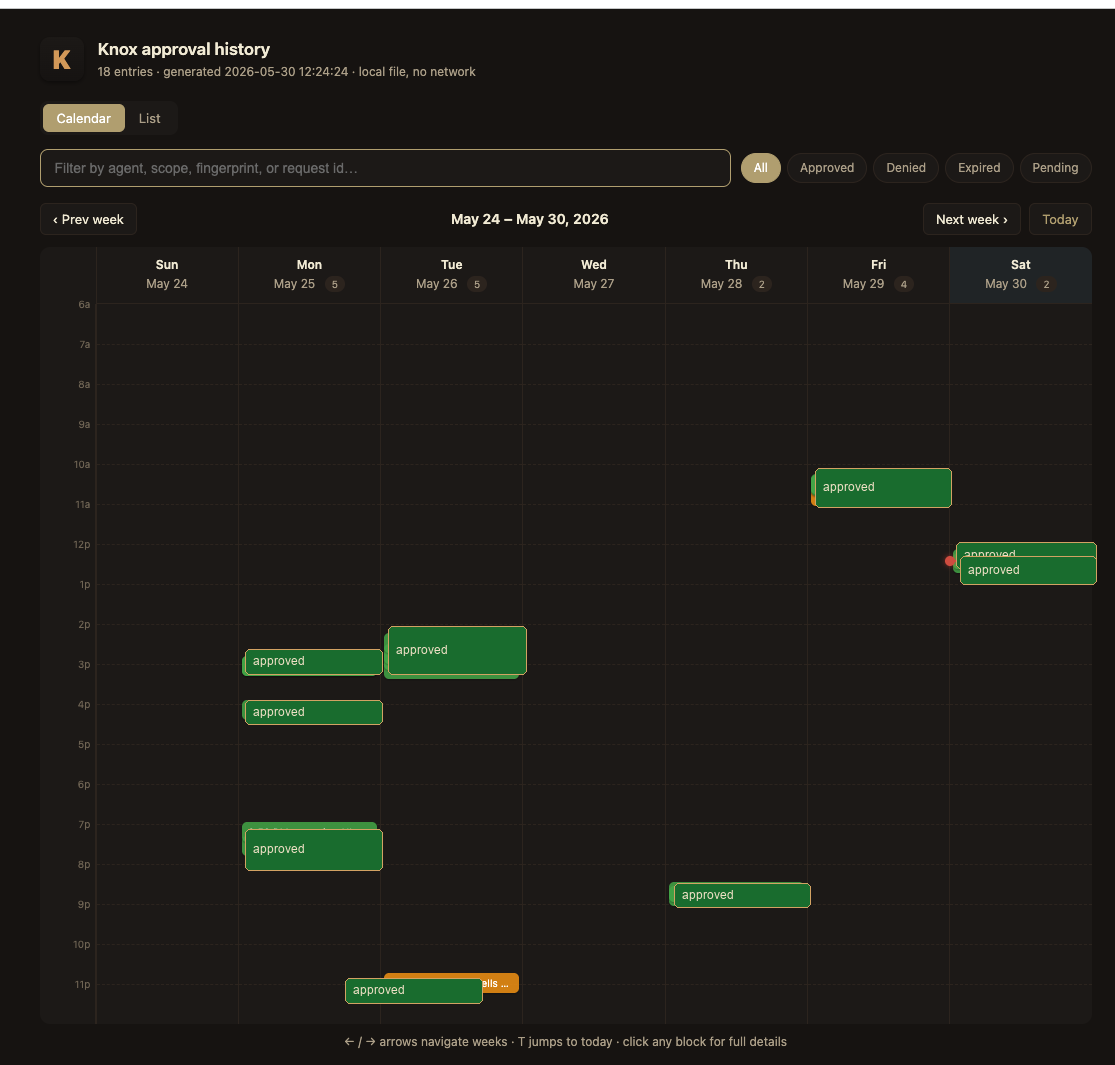
Task: Open Monday's 3p approved block
Action: point(314,661)
